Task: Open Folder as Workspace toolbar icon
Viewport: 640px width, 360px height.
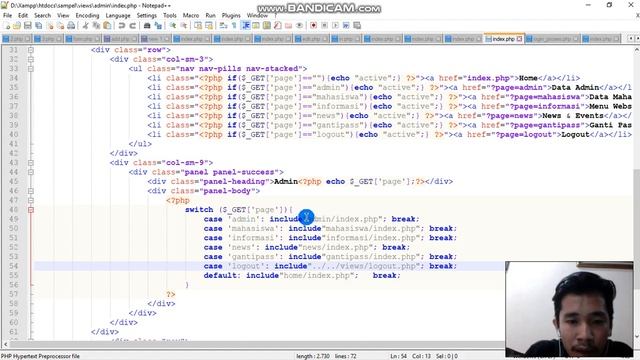Action: click(288, 25)
